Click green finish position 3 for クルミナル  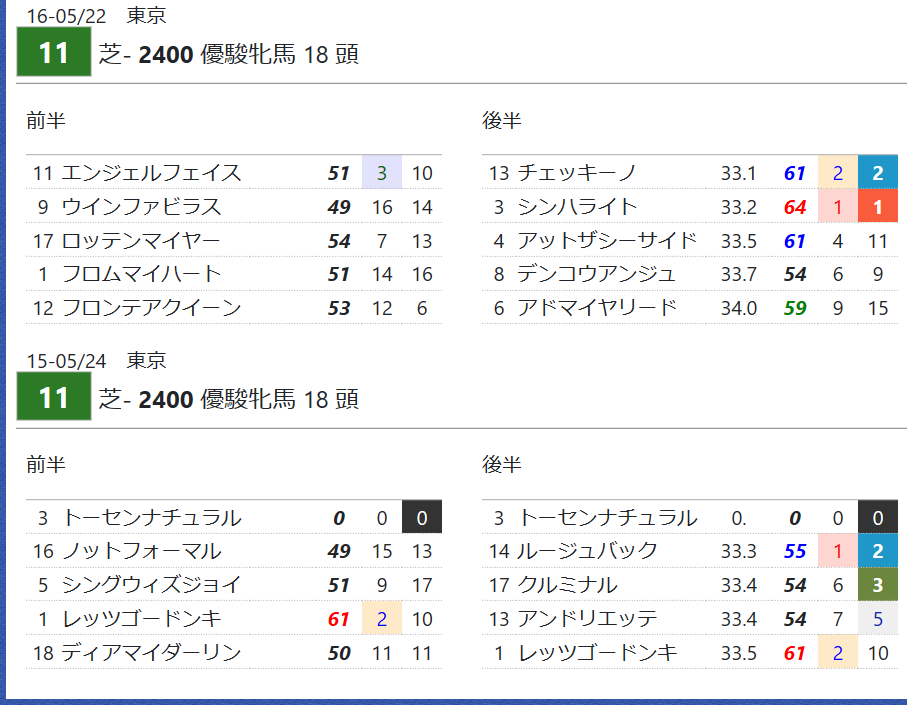click(x=877, y=585)
